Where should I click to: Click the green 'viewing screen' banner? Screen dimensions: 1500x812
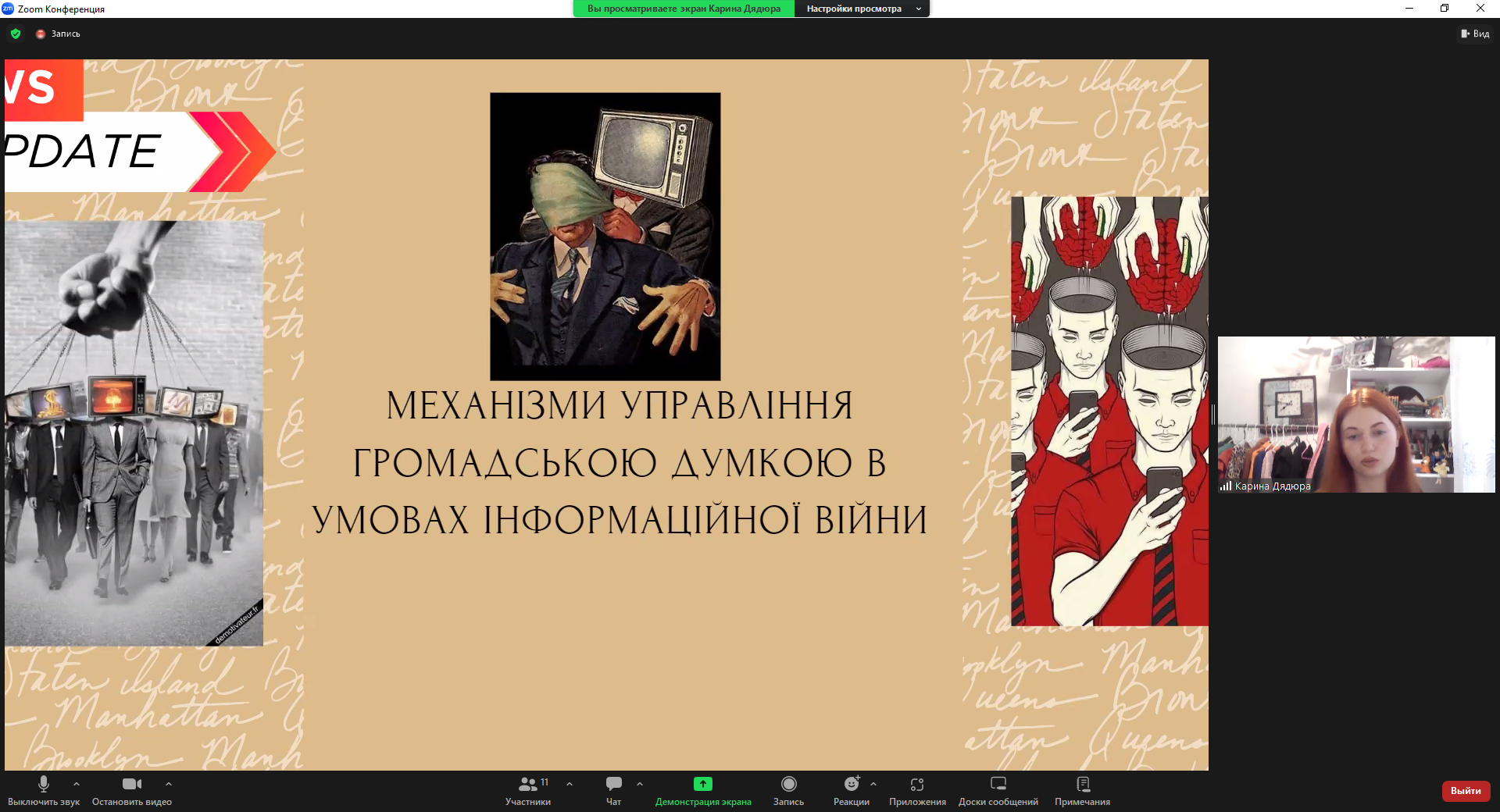coord(684,9)
